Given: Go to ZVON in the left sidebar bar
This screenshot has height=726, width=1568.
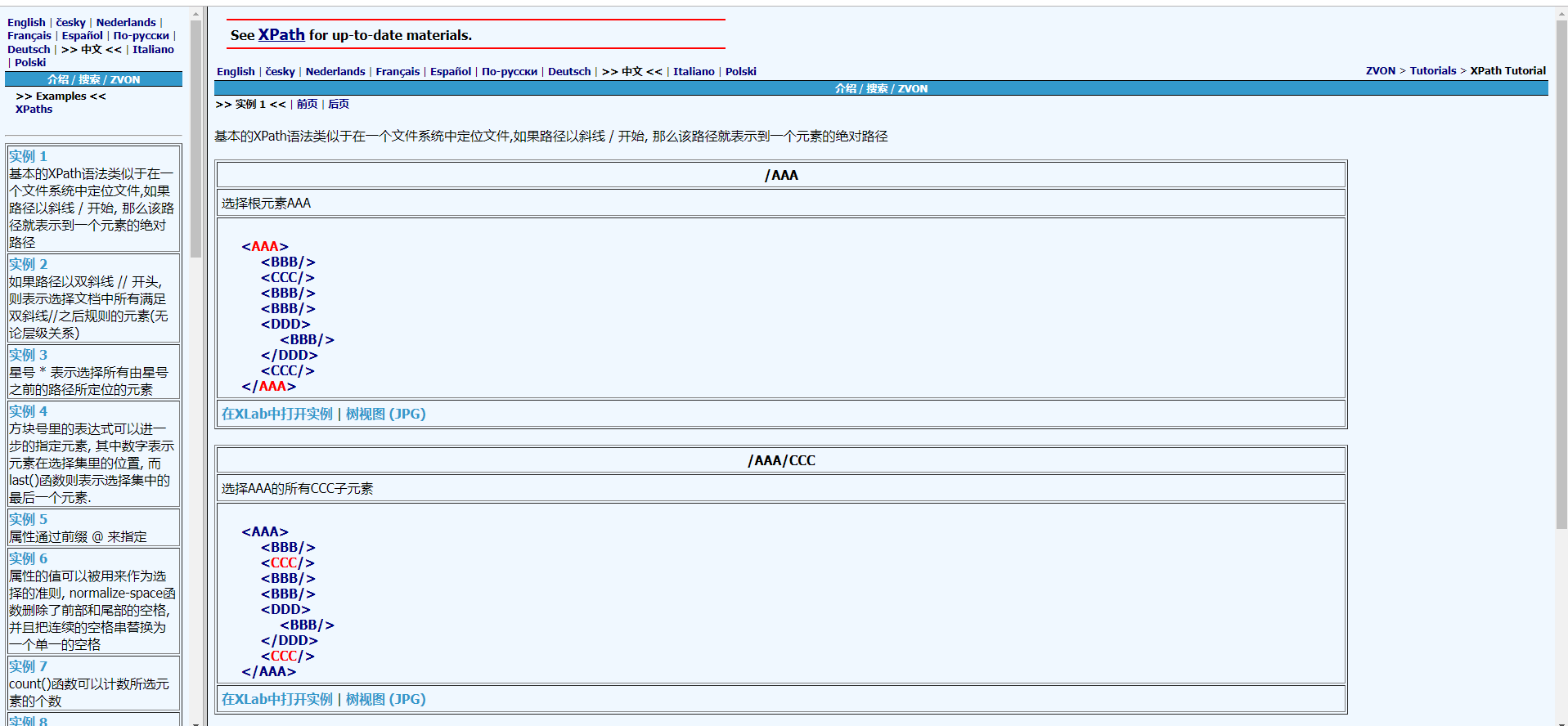Looking at the screenshot, I should [x=125, y=79].
